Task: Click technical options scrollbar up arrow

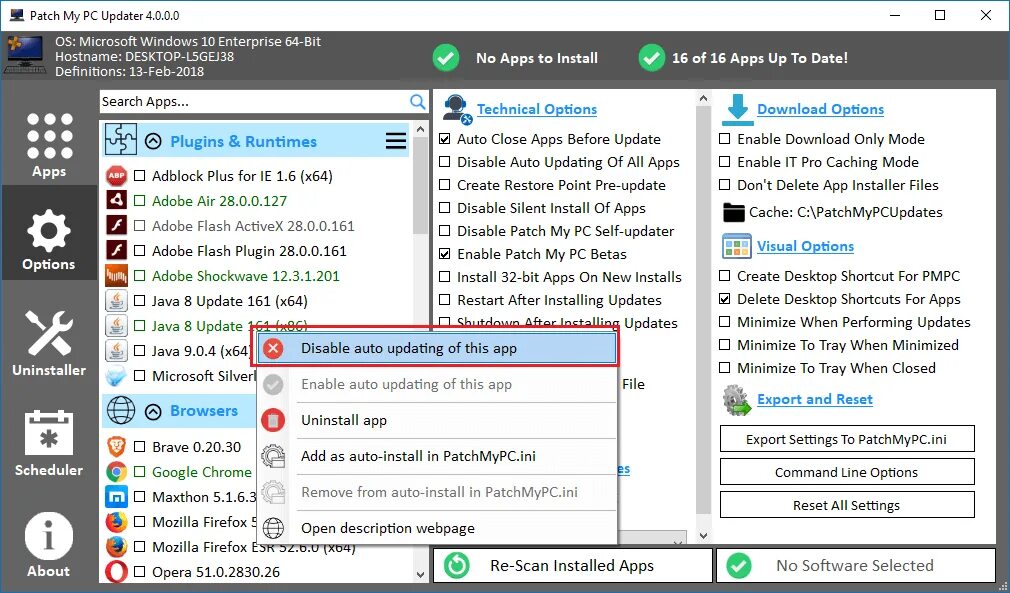Action: click(x=703, y=99)
